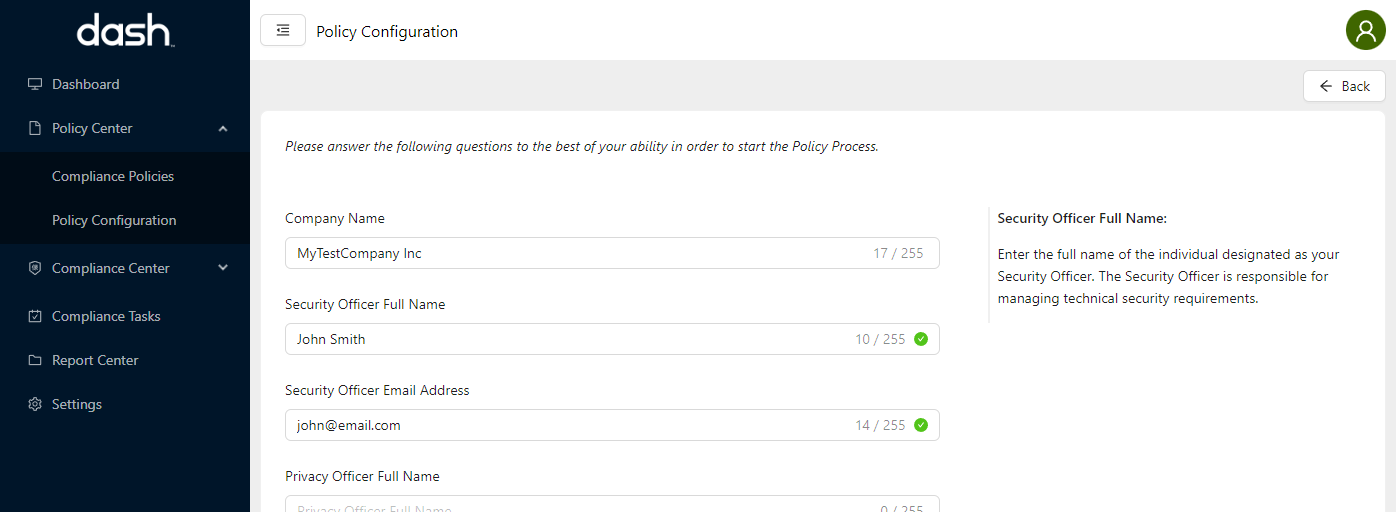Click the Security Officer name green checkmark

(x=921, y=339)
